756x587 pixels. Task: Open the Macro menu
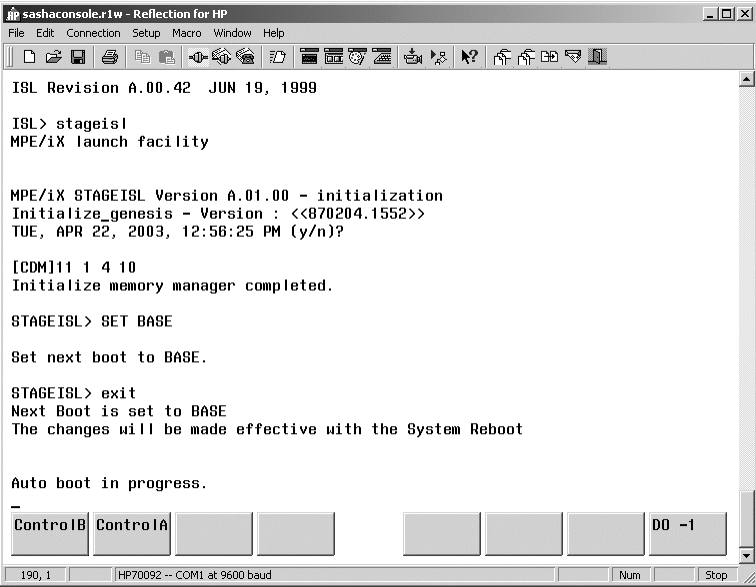point(187,33)
